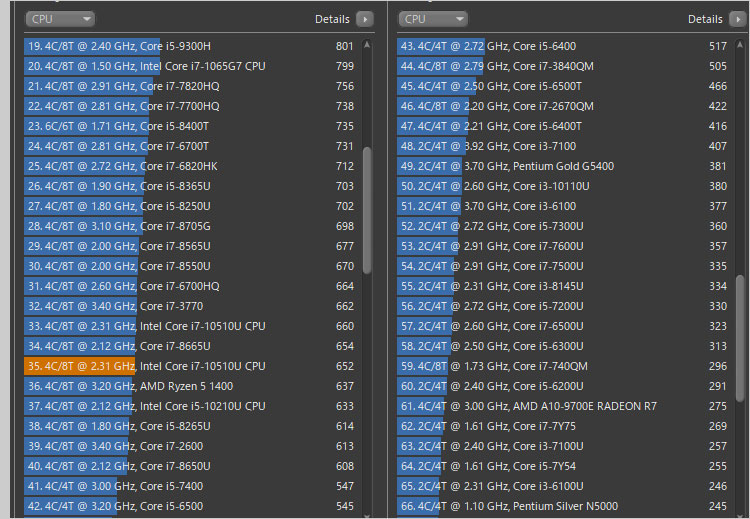The height and width of the screenshot is (519, 750).
Task: Select the Core i5-6400 entry
Action: [x=560, y=46]
